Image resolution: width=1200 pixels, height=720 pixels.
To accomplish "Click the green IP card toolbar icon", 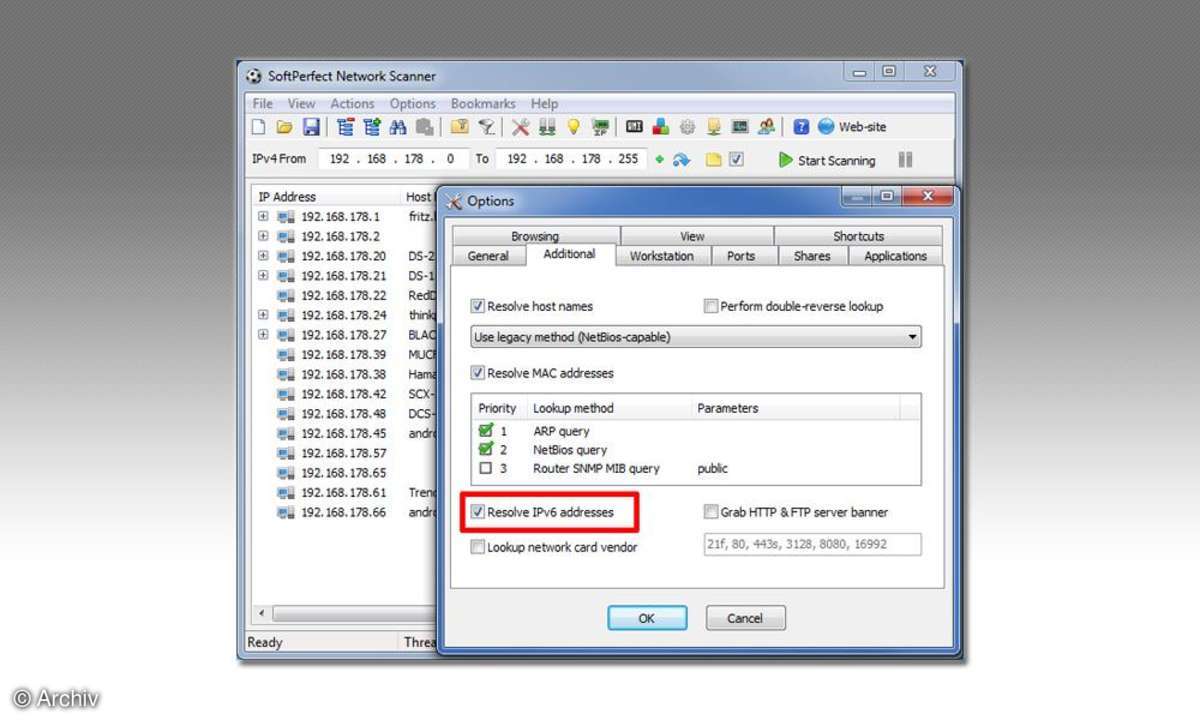I will (x=600, y=127).
